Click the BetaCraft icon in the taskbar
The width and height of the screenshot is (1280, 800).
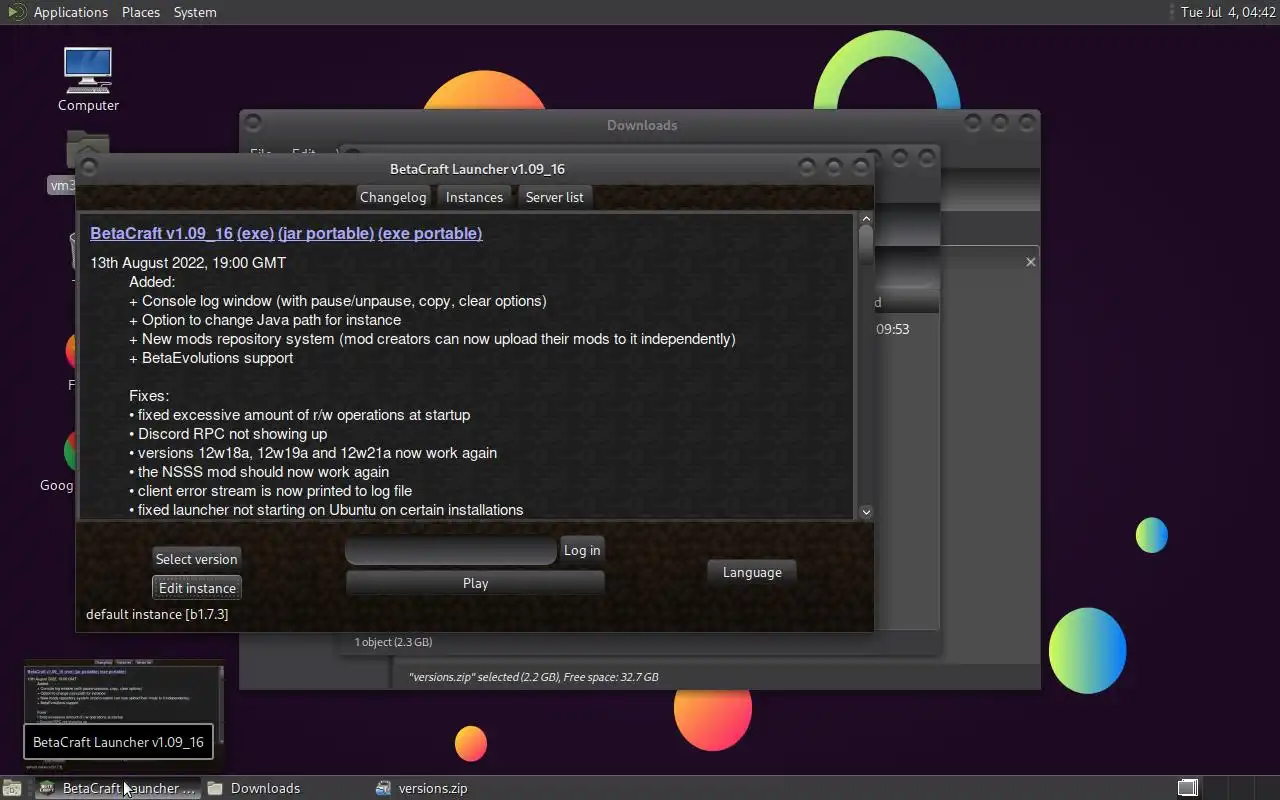(x=46, y=788)
